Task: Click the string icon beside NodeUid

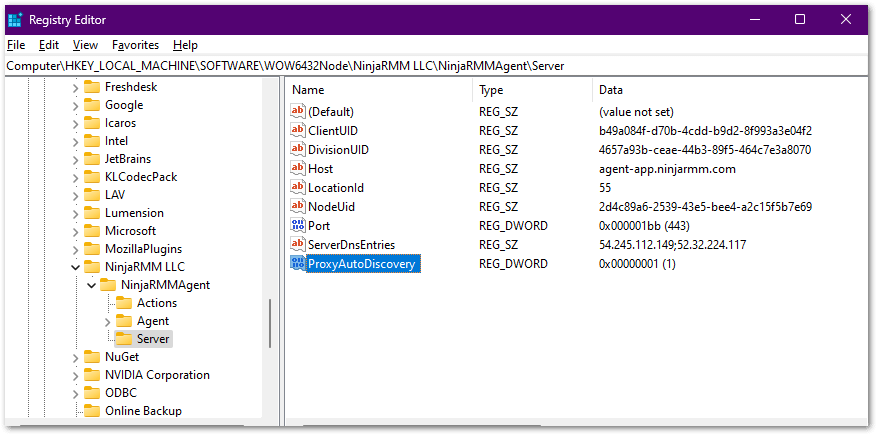Action: click(297, 207)
